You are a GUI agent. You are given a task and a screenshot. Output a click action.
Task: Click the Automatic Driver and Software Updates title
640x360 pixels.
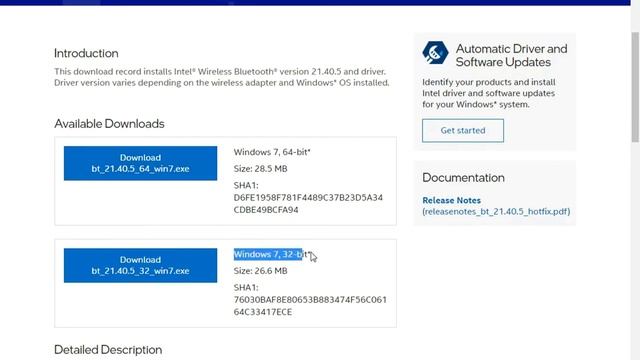511,56
